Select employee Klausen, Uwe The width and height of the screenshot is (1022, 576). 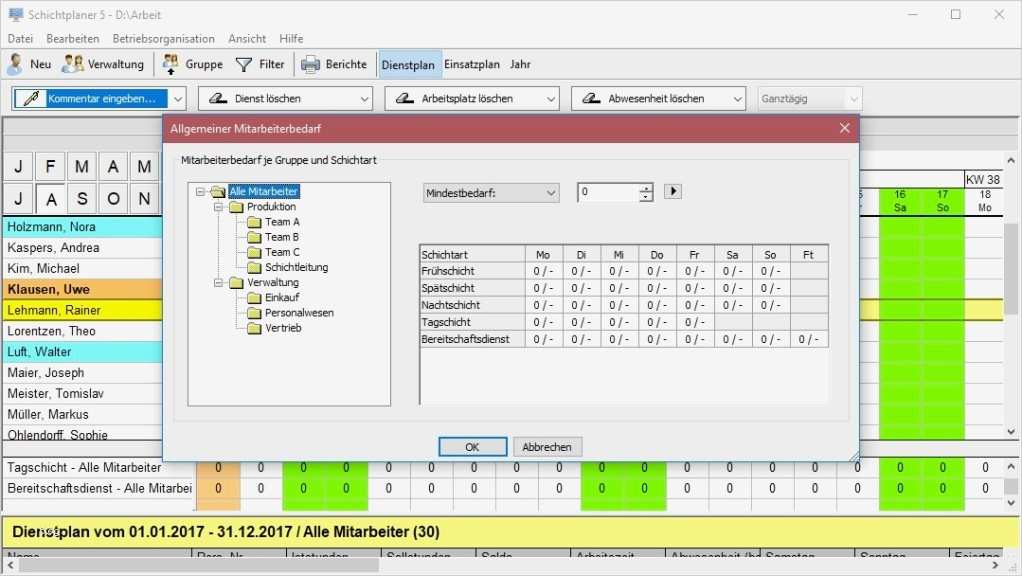83,289
